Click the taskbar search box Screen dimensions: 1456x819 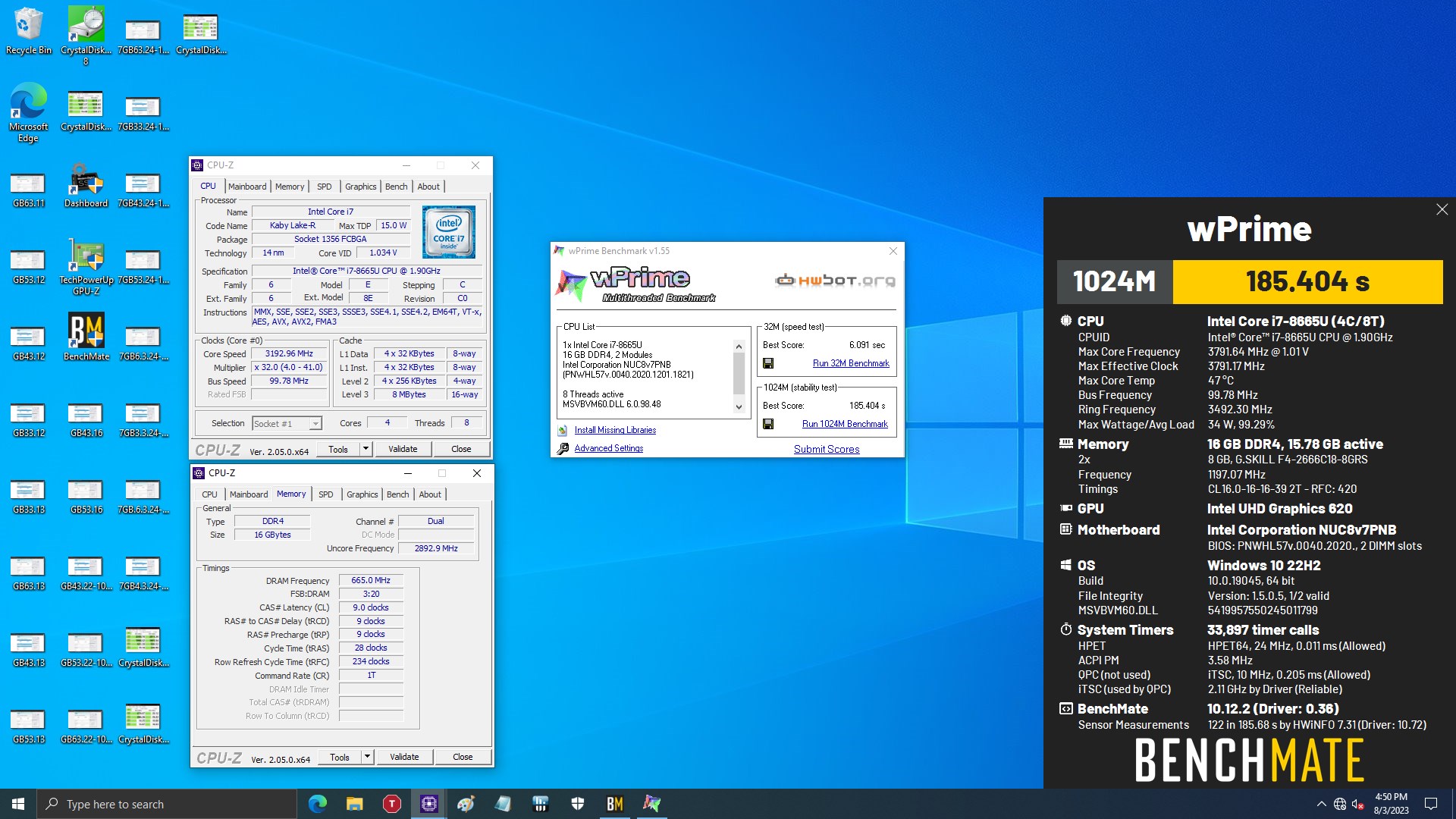[x=167, y=804]
